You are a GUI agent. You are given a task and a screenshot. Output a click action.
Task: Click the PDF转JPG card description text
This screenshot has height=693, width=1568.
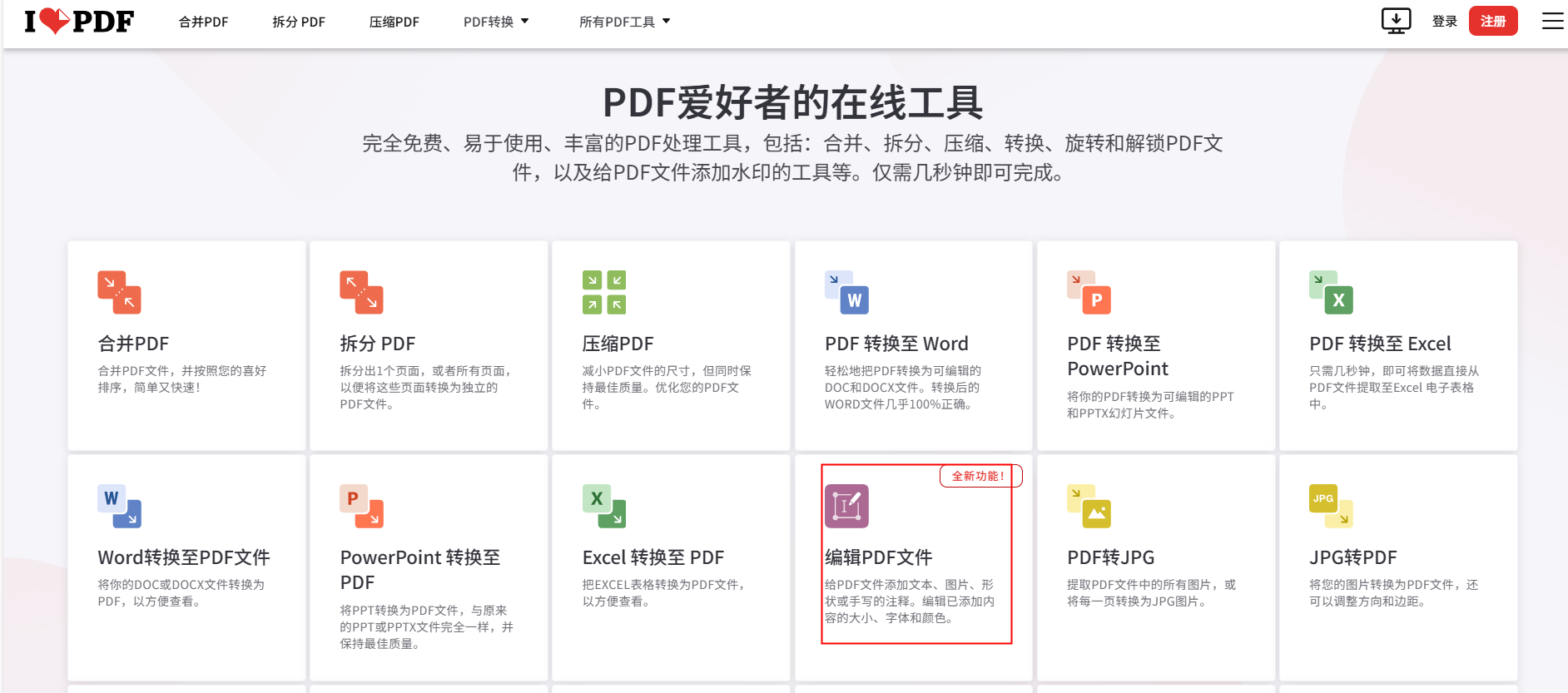coord(1152,593)
